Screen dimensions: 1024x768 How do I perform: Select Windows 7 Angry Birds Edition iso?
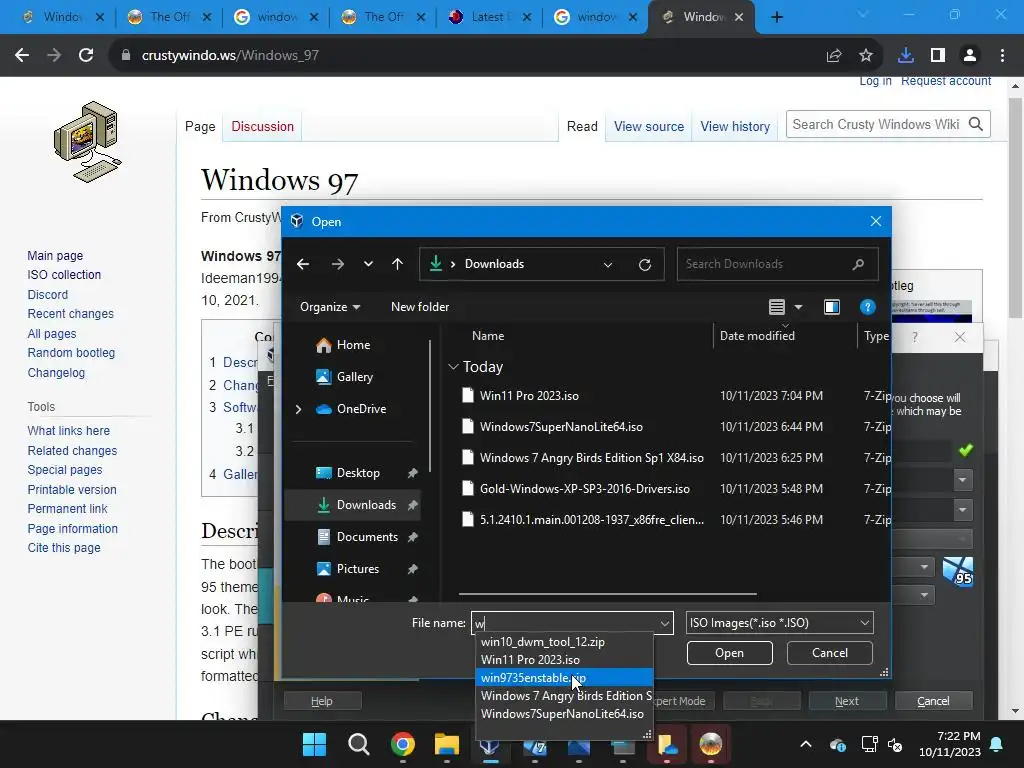click(592, 458)
